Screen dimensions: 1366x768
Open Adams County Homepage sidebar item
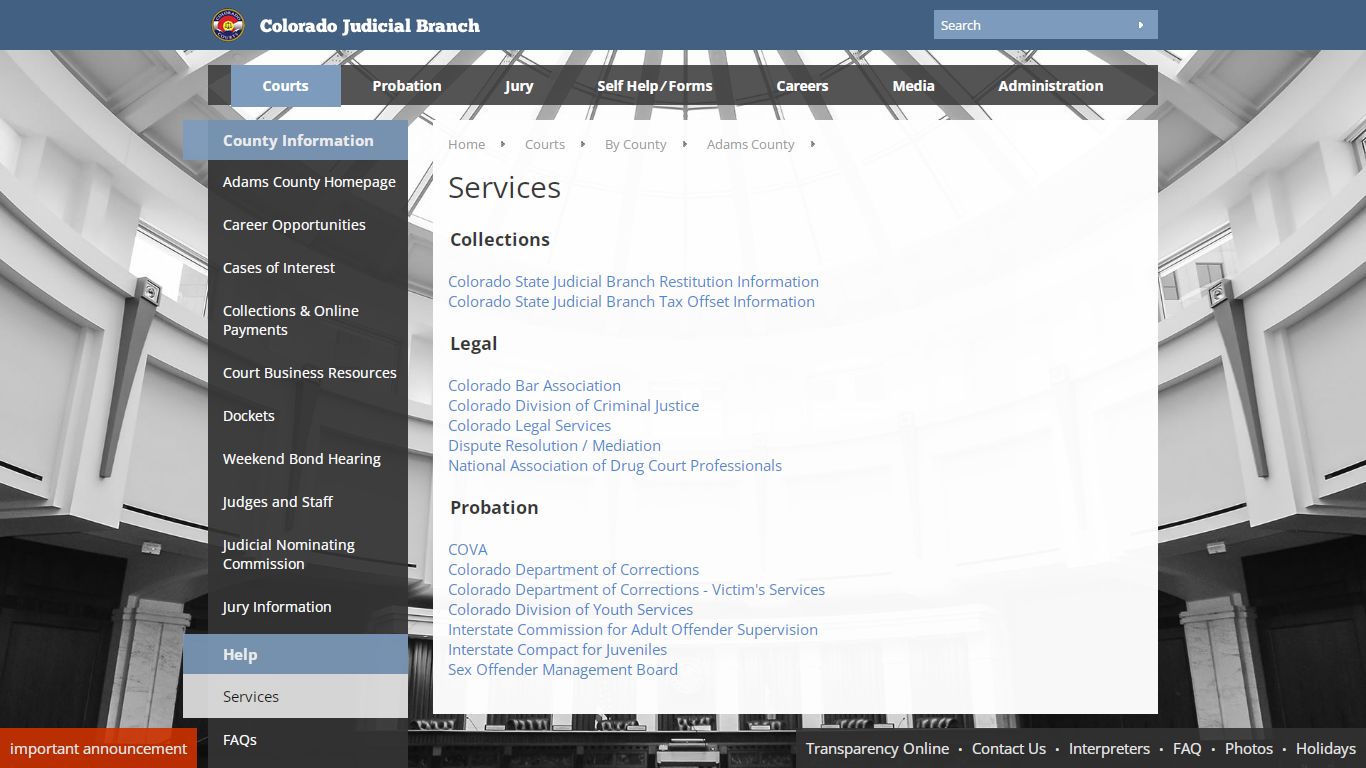click(308, 182)
